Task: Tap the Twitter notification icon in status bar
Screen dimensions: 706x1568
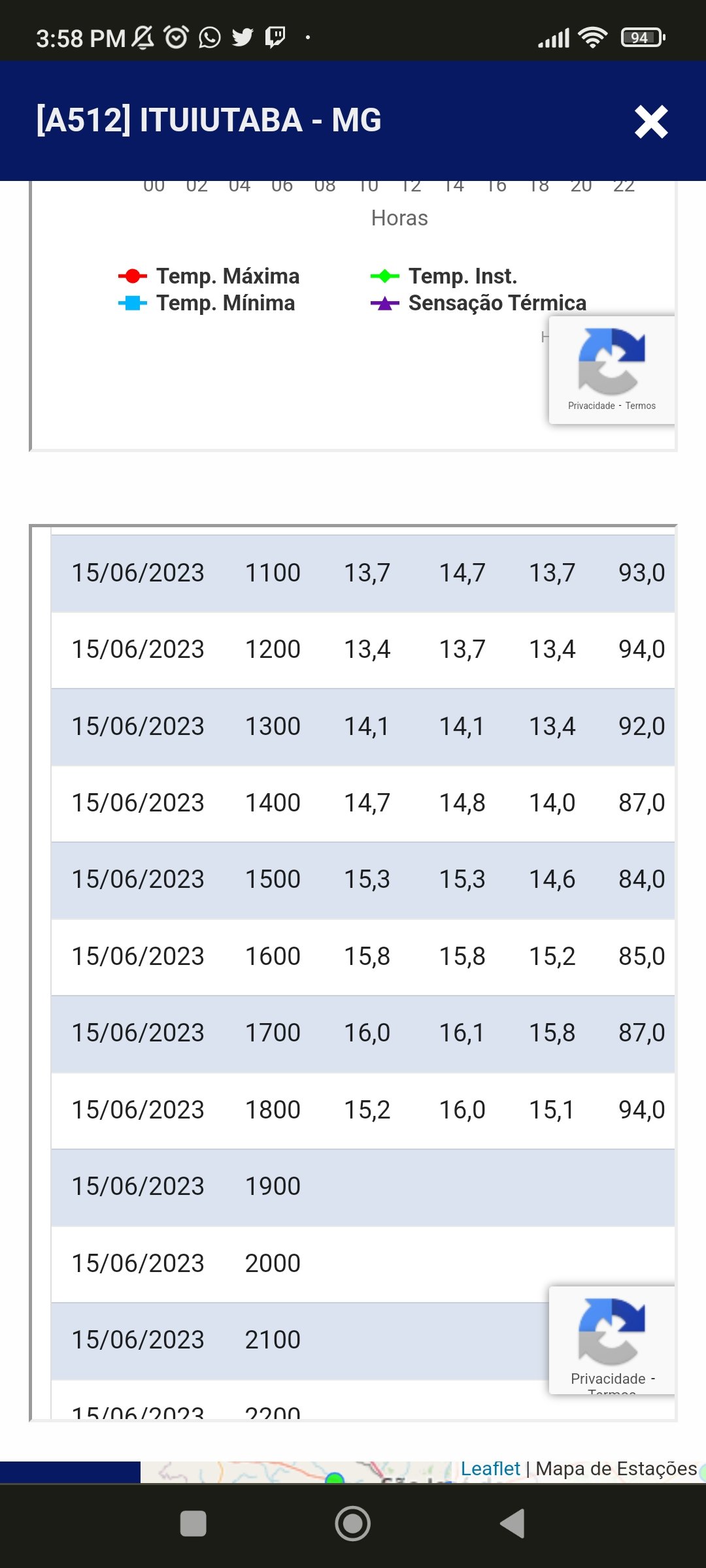Action: click(x=243, y=37)
